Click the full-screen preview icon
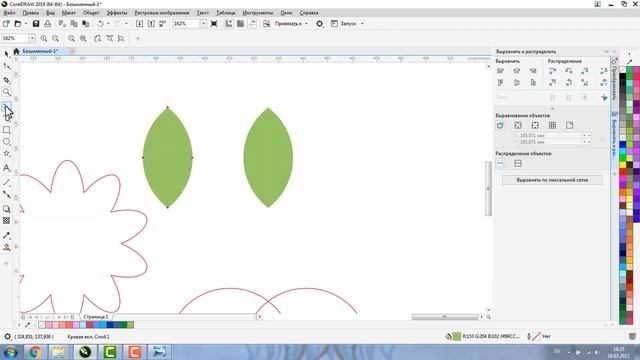Screen dimensions: 640x360 (214, 24)
